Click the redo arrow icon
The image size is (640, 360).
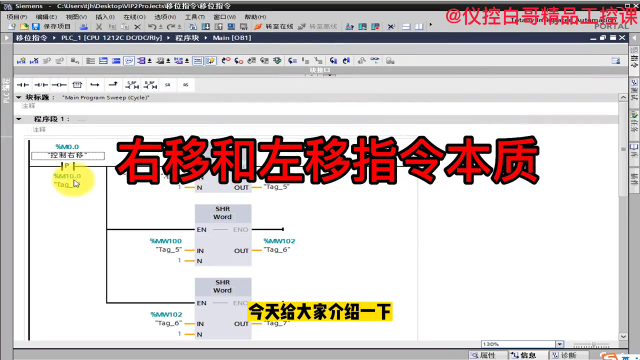click(171, 27)
